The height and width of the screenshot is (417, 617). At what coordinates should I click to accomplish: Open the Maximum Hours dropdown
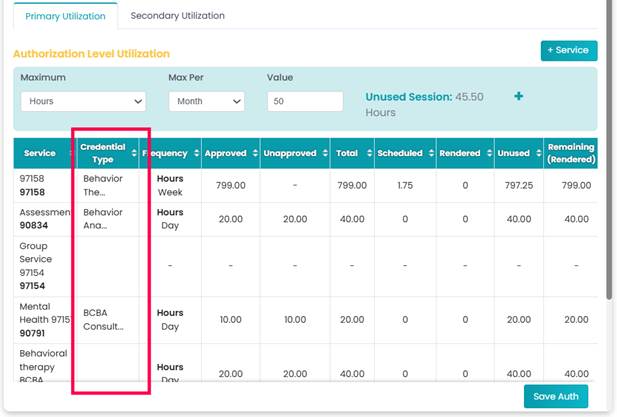[x=83, y=101]
